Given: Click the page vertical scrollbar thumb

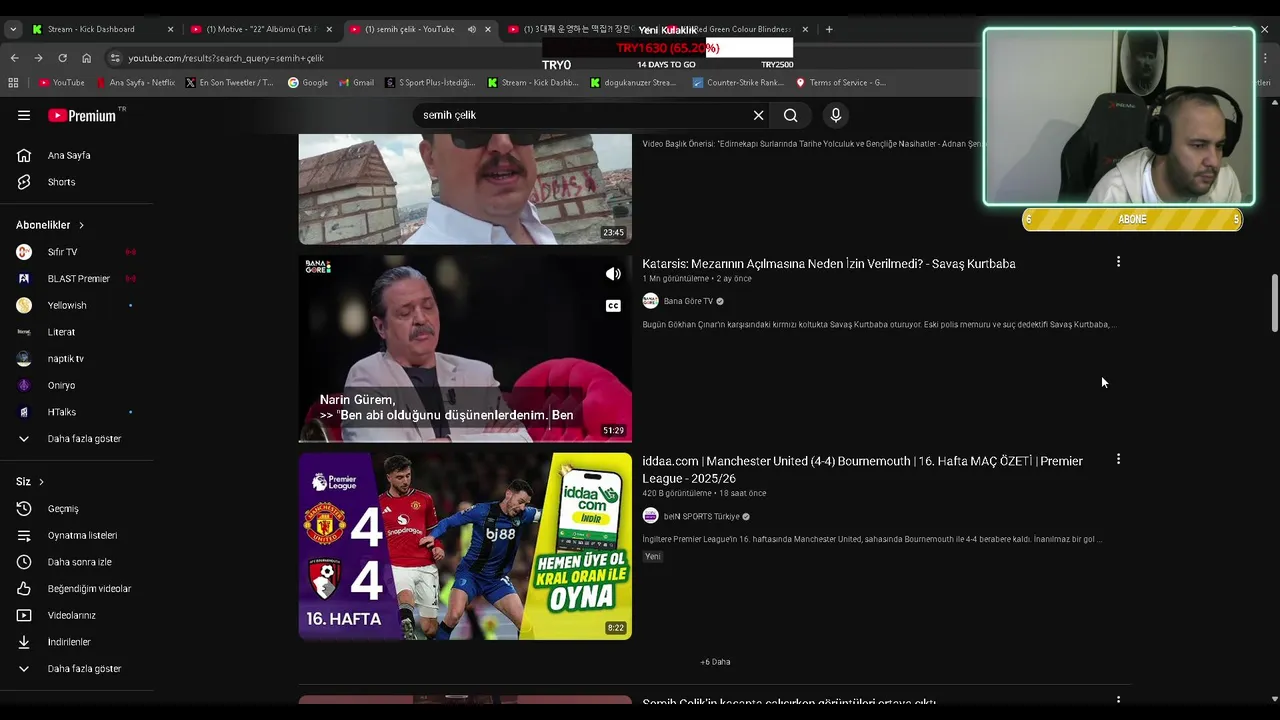Looking at the screenshot, I should (x=1274, y=303).
